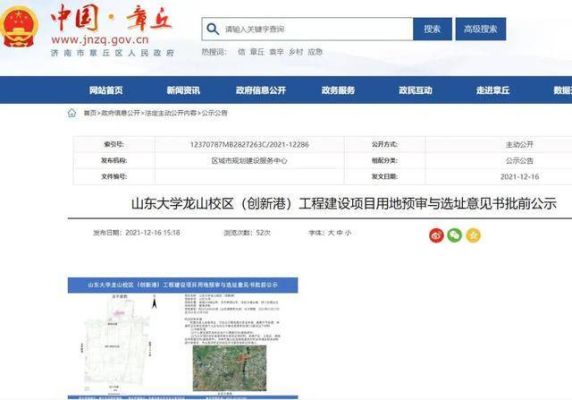Click the national emblem logo

[19, 27]
